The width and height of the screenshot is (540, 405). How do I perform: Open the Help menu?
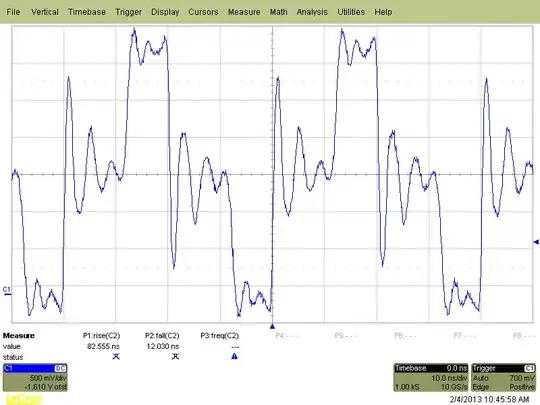pos(383,12)
